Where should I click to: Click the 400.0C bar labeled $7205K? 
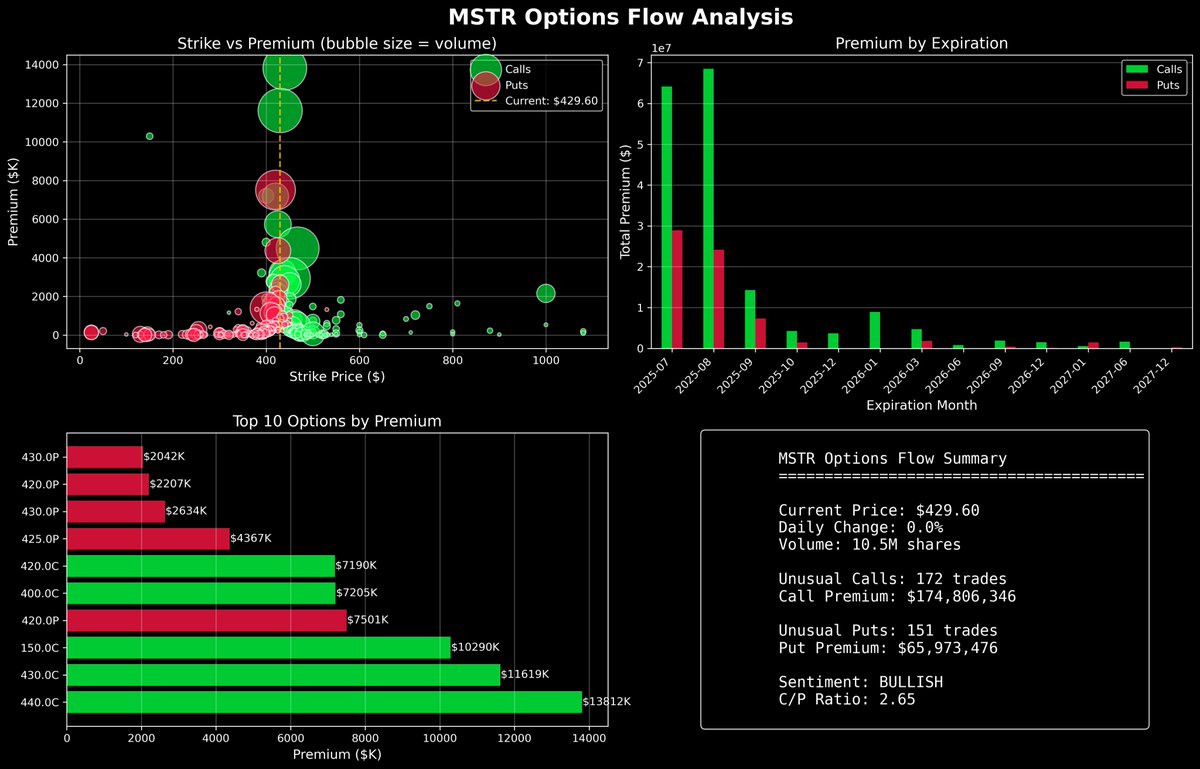201,593
